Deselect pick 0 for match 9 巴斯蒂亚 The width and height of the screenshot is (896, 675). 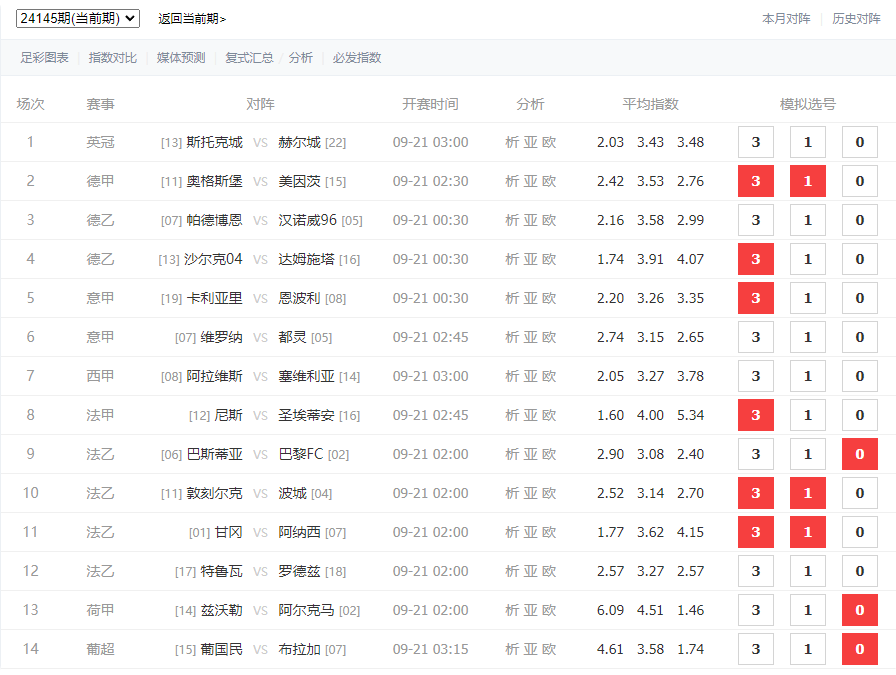(x=860, y=454)
